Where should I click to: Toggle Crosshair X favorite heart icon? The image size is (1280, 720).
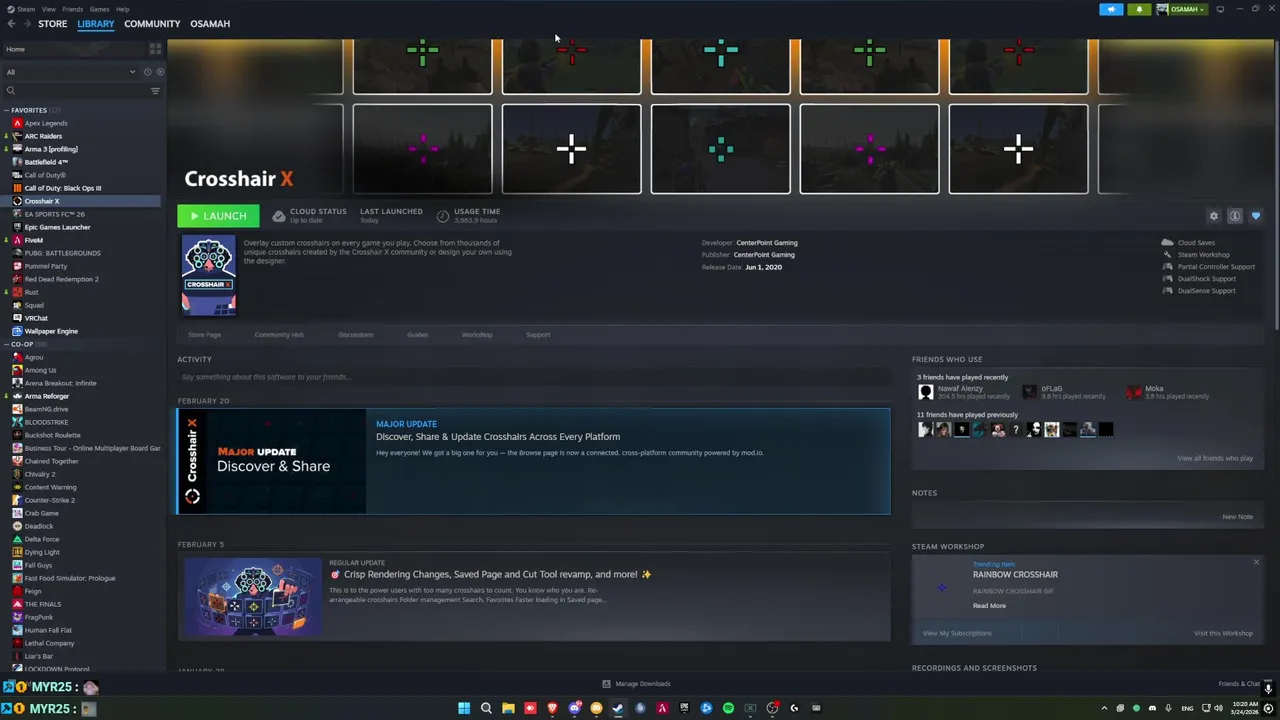[1256, 216]
